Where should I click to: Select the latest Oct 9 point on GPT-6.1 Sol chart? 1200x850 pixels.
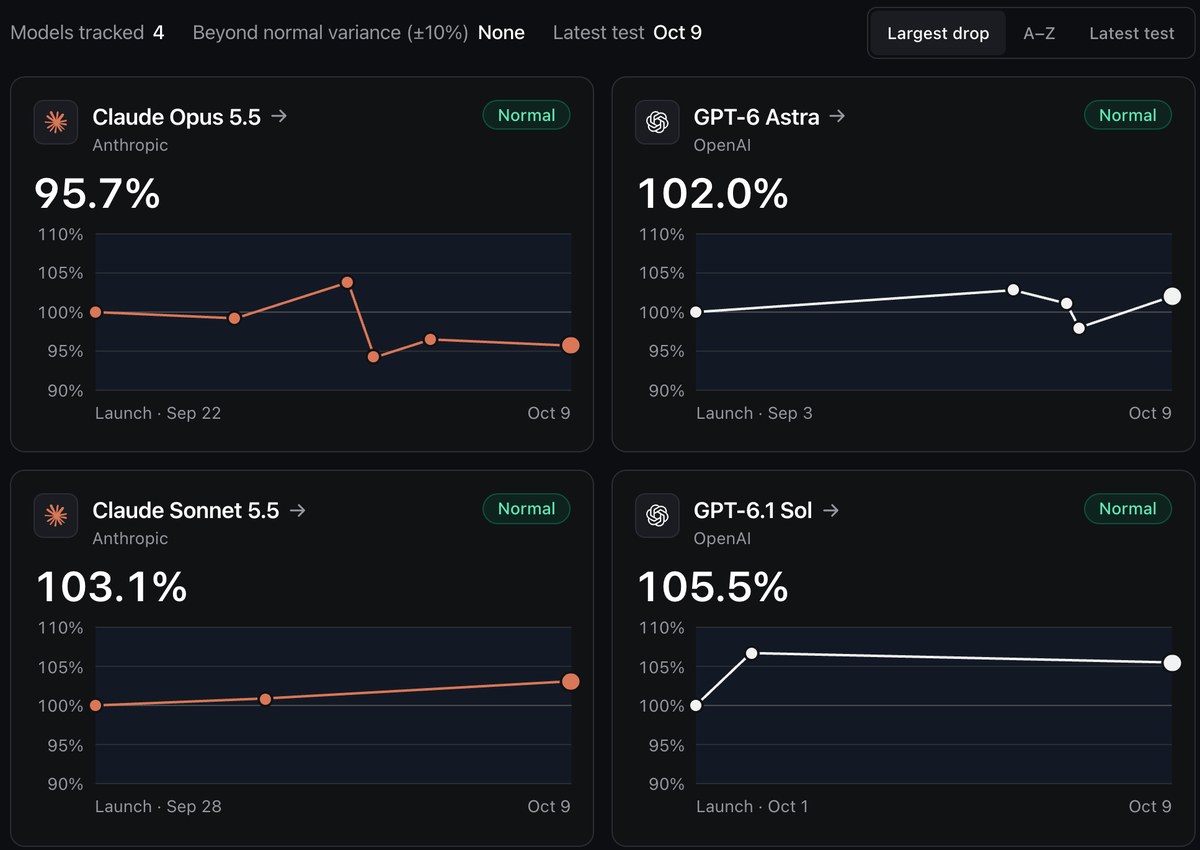click(x=1172, y=663)
